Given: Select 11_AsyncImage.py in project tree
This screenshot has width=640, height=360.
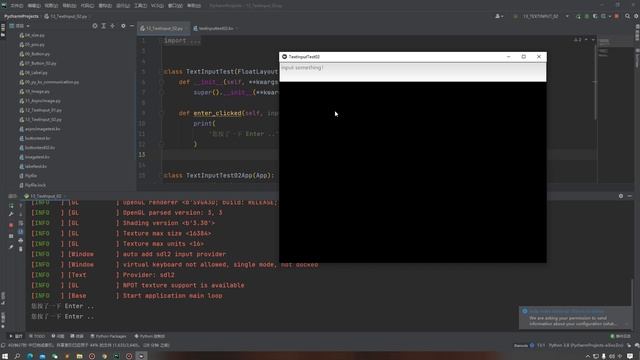Looking at the screenshot, I should 40,101.
